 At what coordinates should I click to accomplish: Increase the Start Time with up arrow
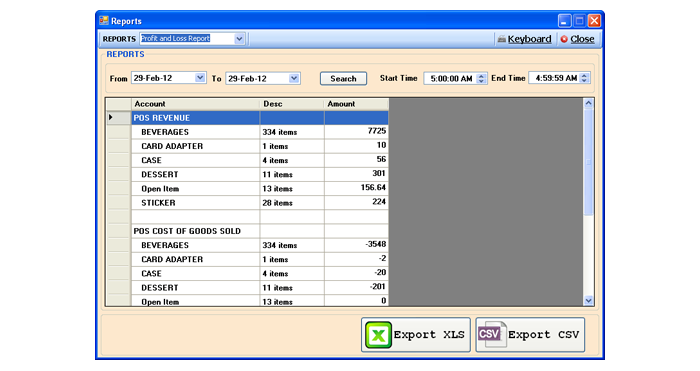tap(481, 76)
